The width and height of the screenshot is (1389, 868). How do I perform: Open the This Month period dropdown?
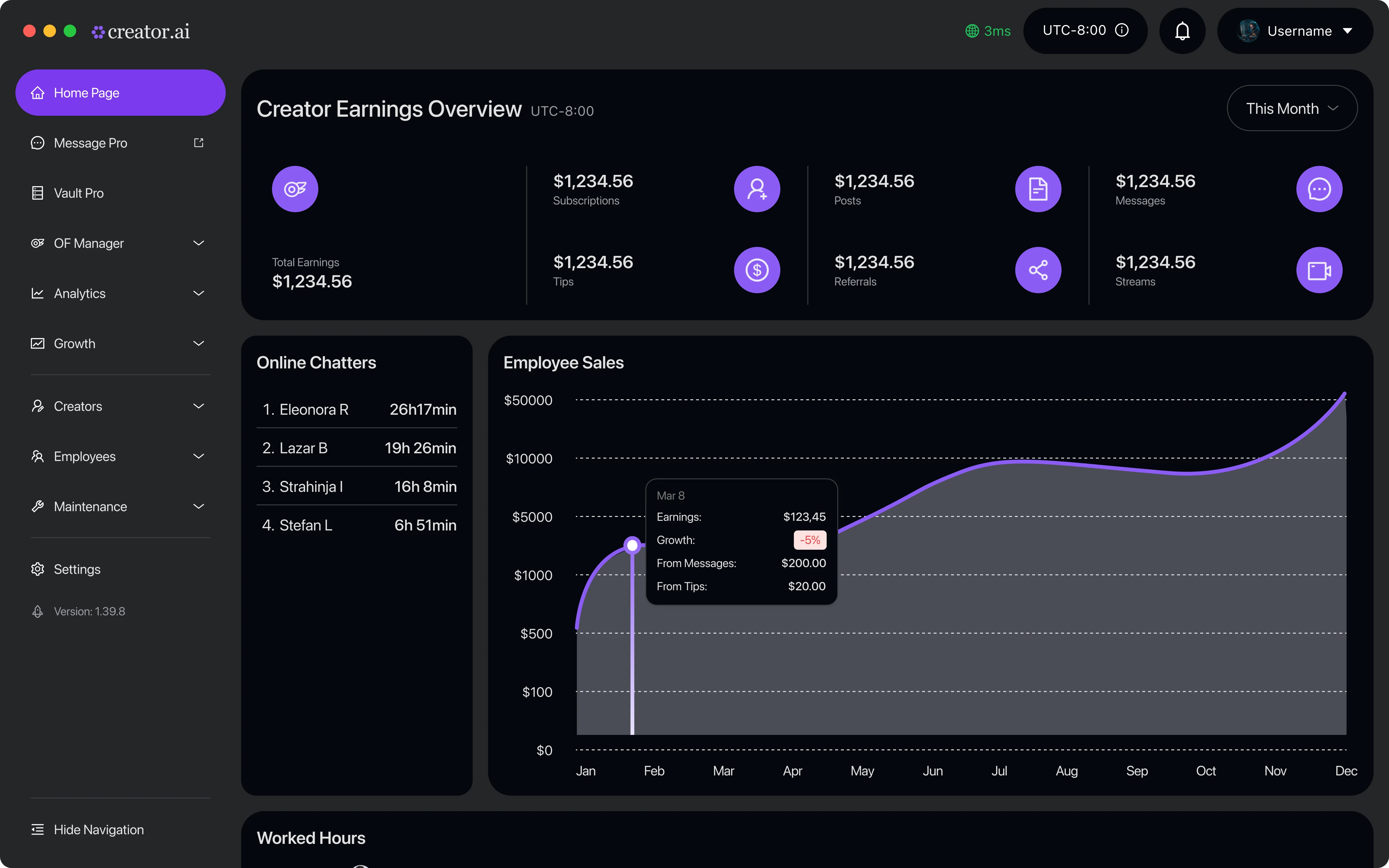tap(1292, 109)
